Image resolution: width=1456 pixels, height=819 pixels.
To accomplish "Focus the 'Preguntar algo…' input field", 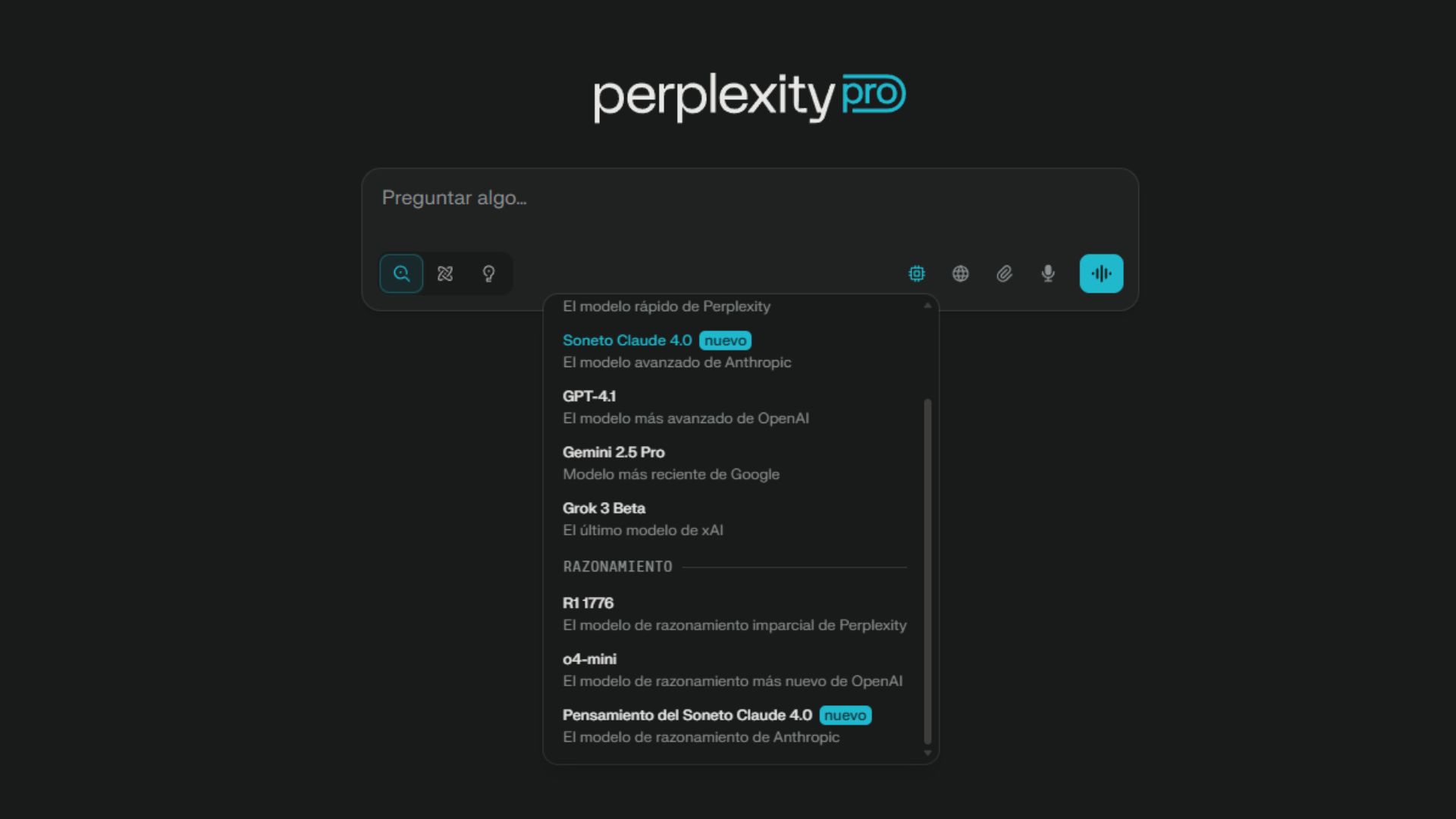I will [749, 199].
